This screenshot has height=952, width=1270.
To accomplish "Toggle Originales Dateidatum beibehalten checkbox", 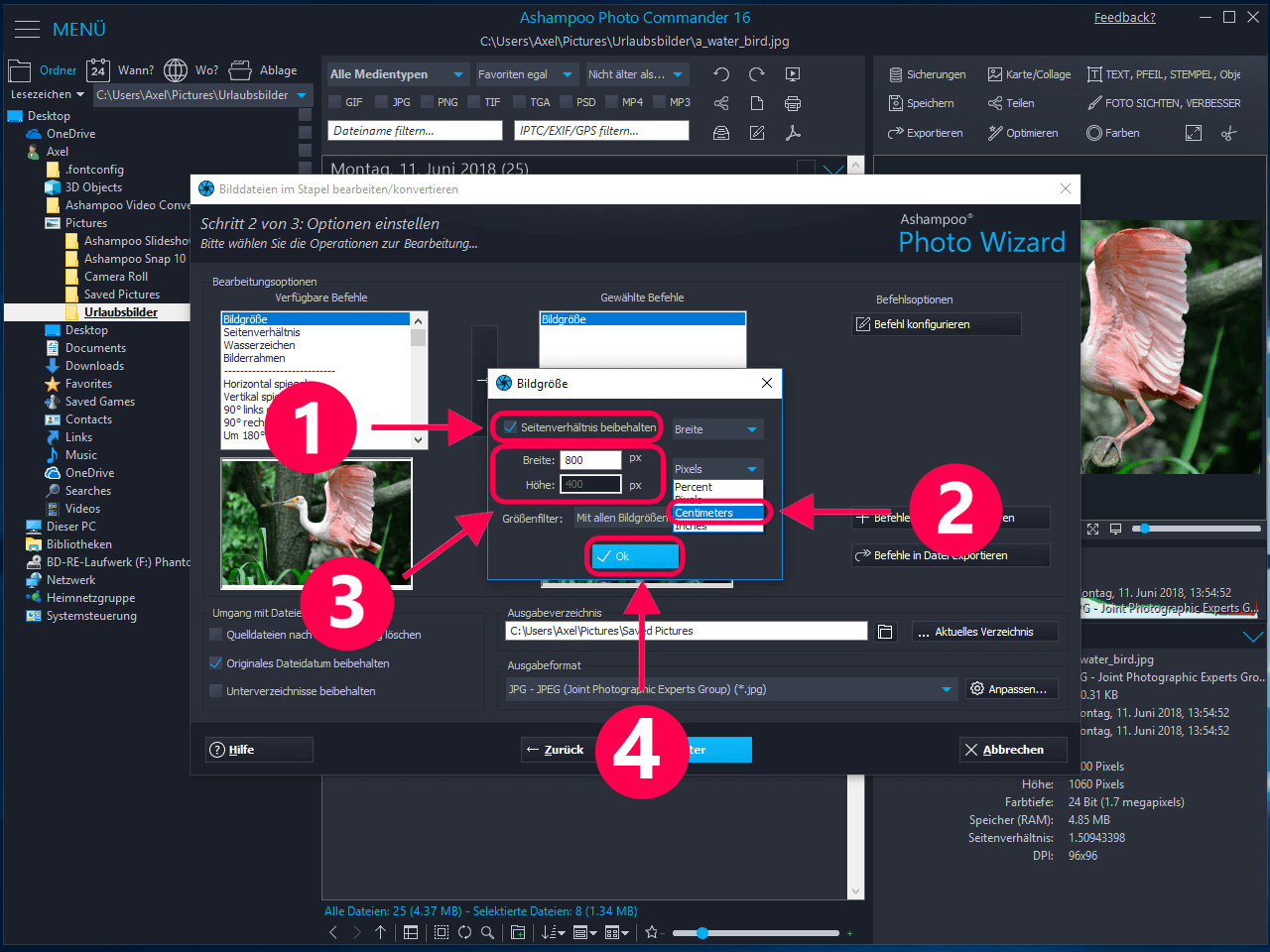I will point(215,663).
